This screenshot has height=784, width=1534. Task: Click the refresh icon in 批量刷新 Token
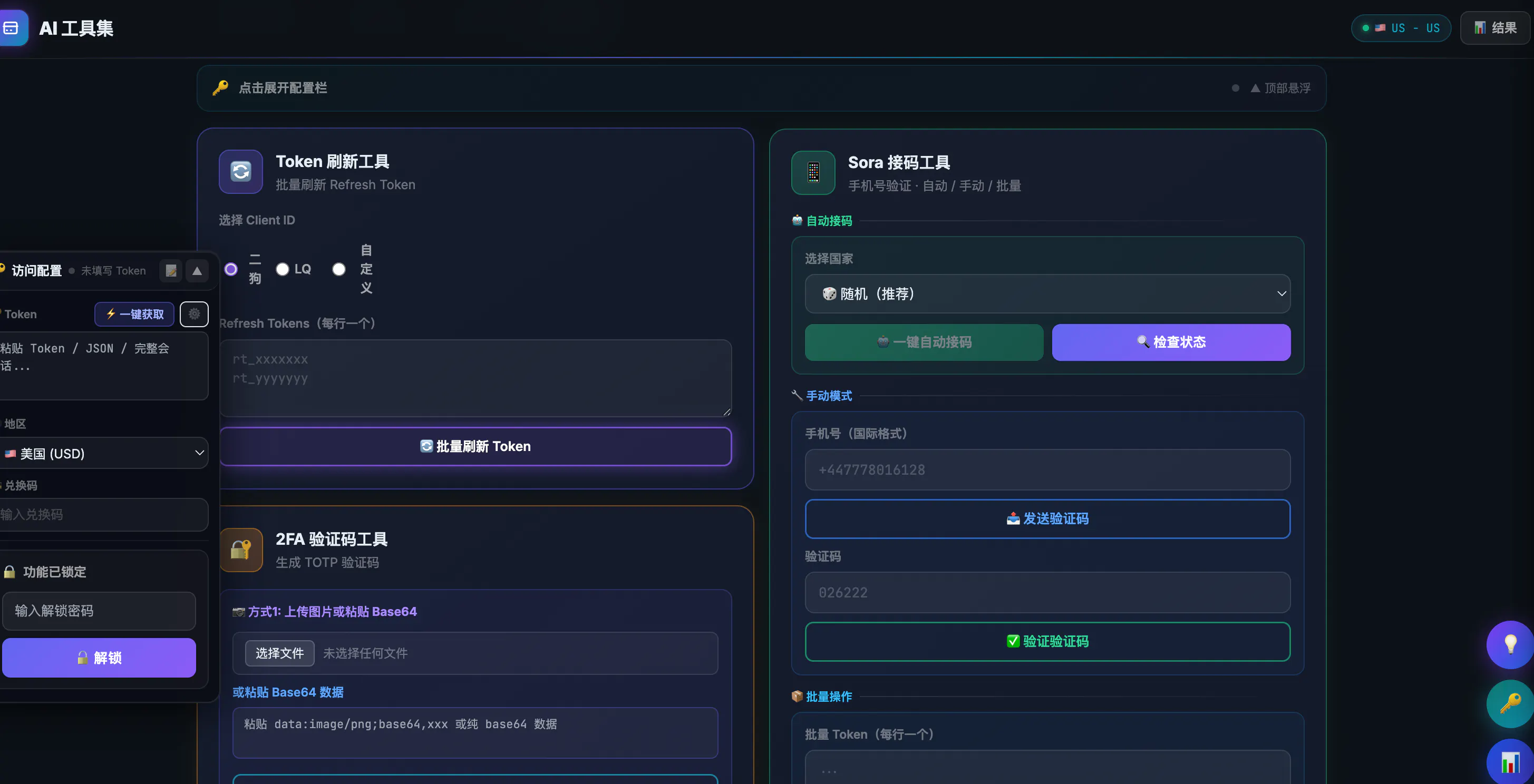pos(426,446)
